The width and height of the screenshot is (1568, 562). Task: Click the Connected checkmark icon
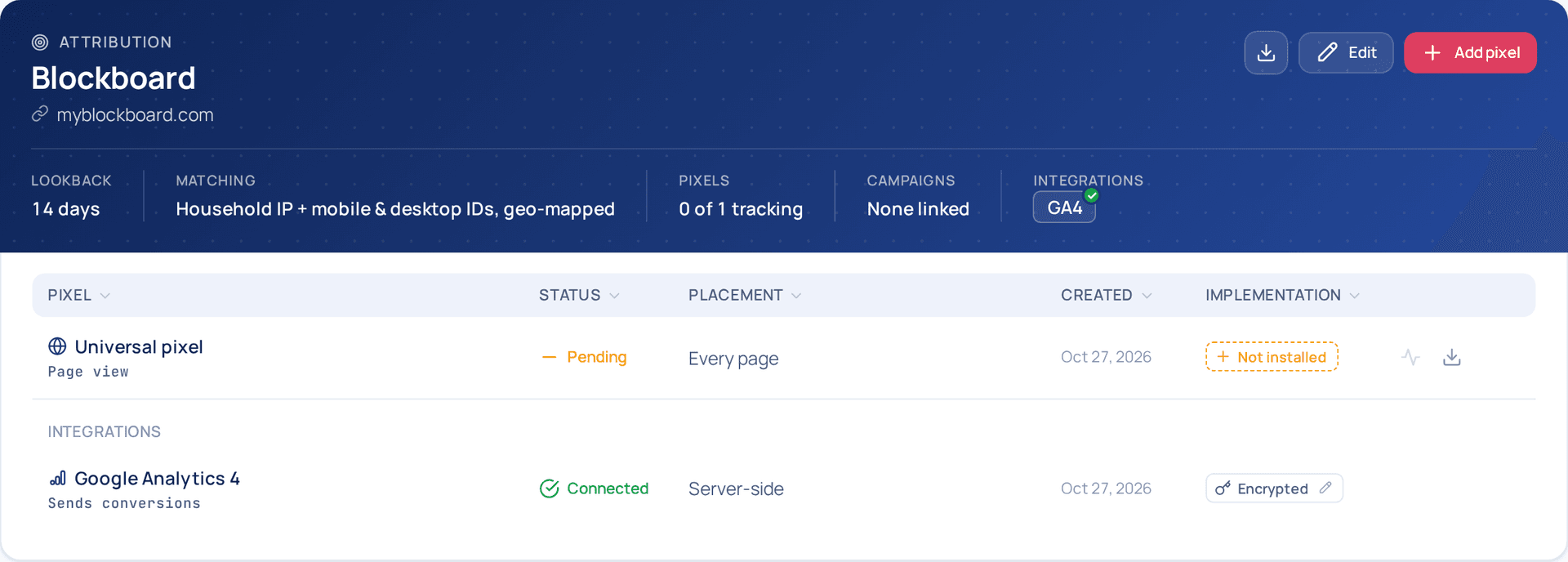point(550,488)
